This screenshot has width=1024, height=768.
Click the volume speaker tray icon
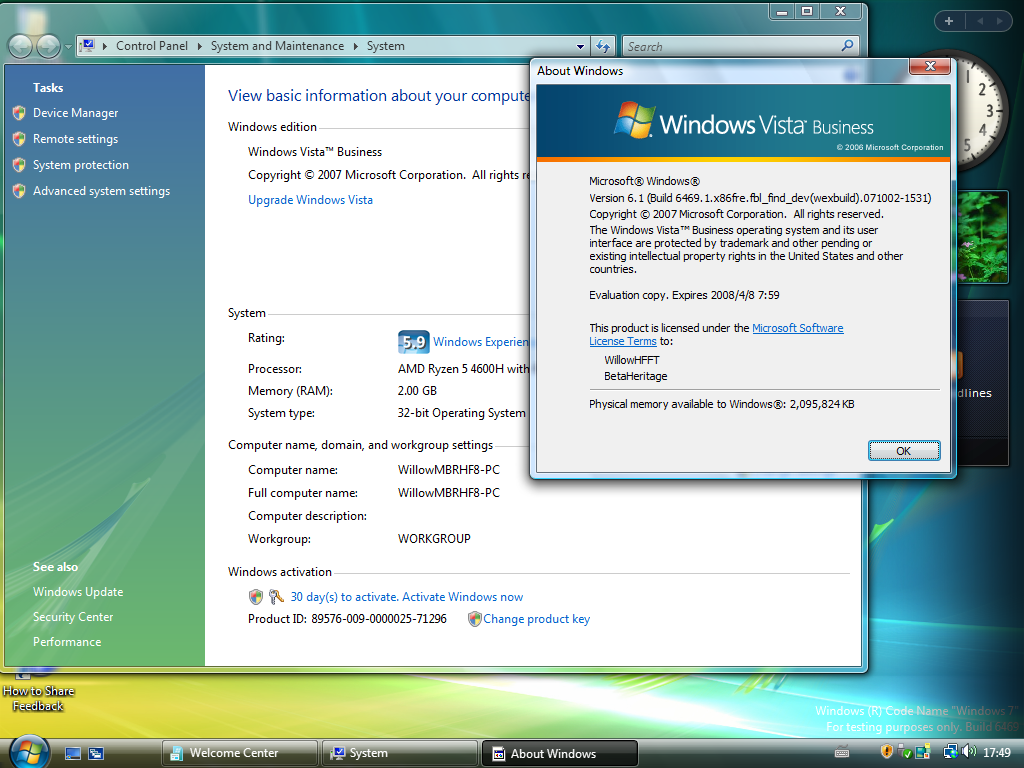click(969, 752)
